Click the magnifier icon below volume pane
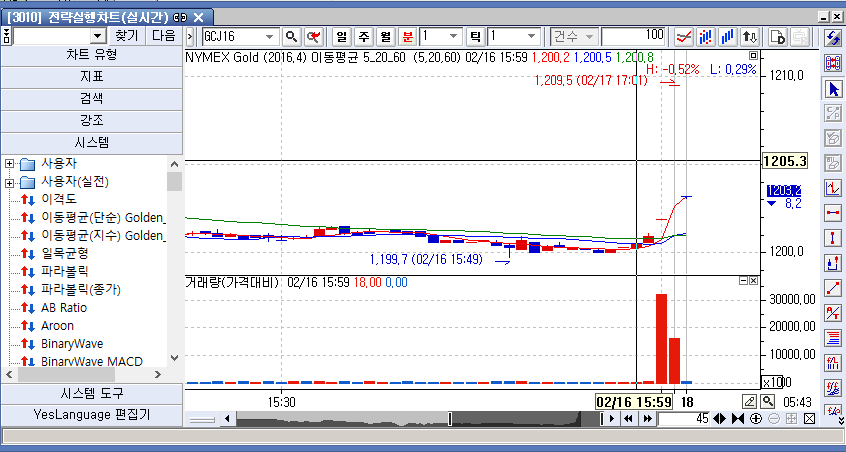 pos(768,401)
